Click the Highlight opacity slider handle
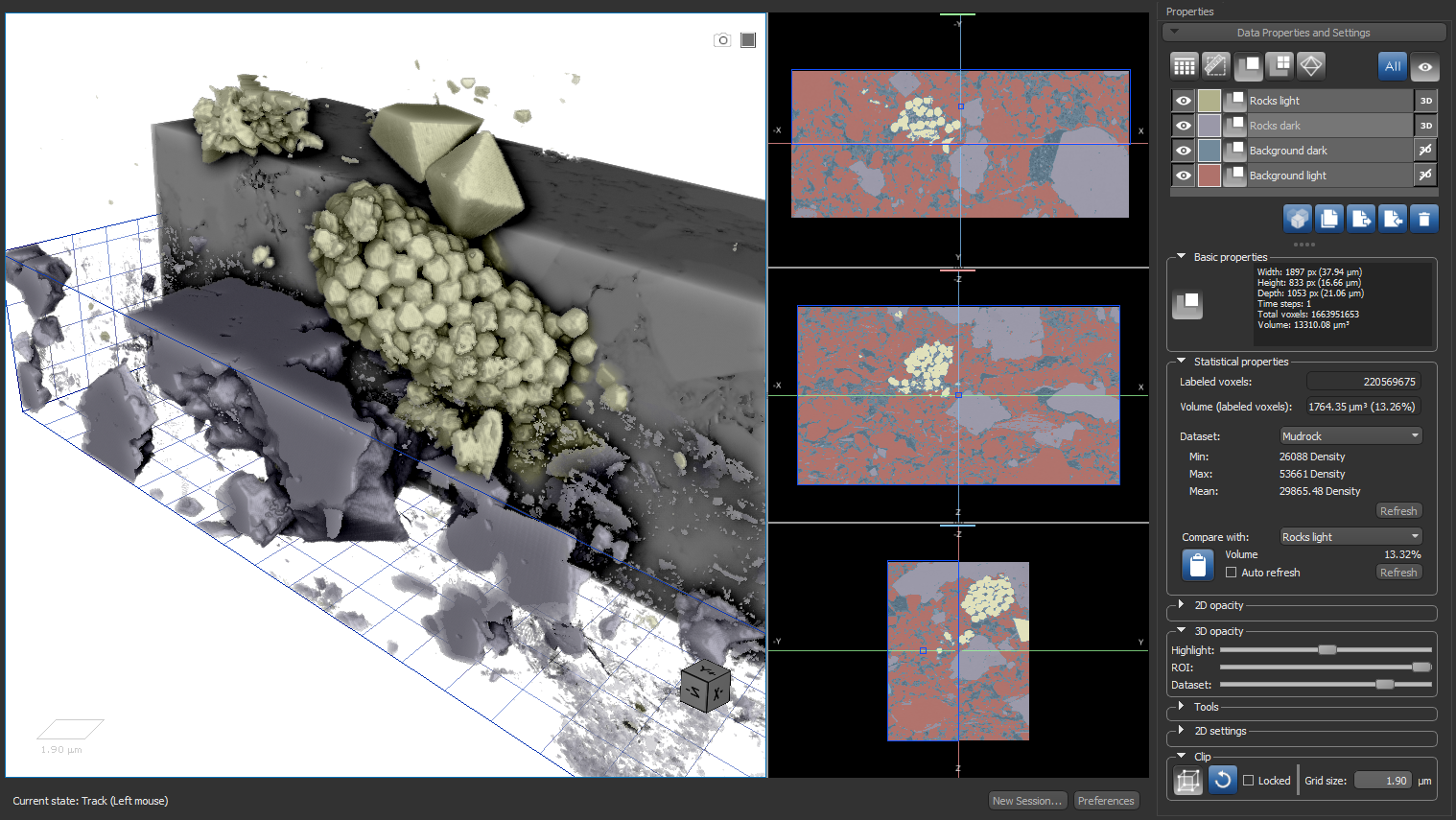Image resolution: width=1456 pixels, height=820 pixels. click(1327, 650)
